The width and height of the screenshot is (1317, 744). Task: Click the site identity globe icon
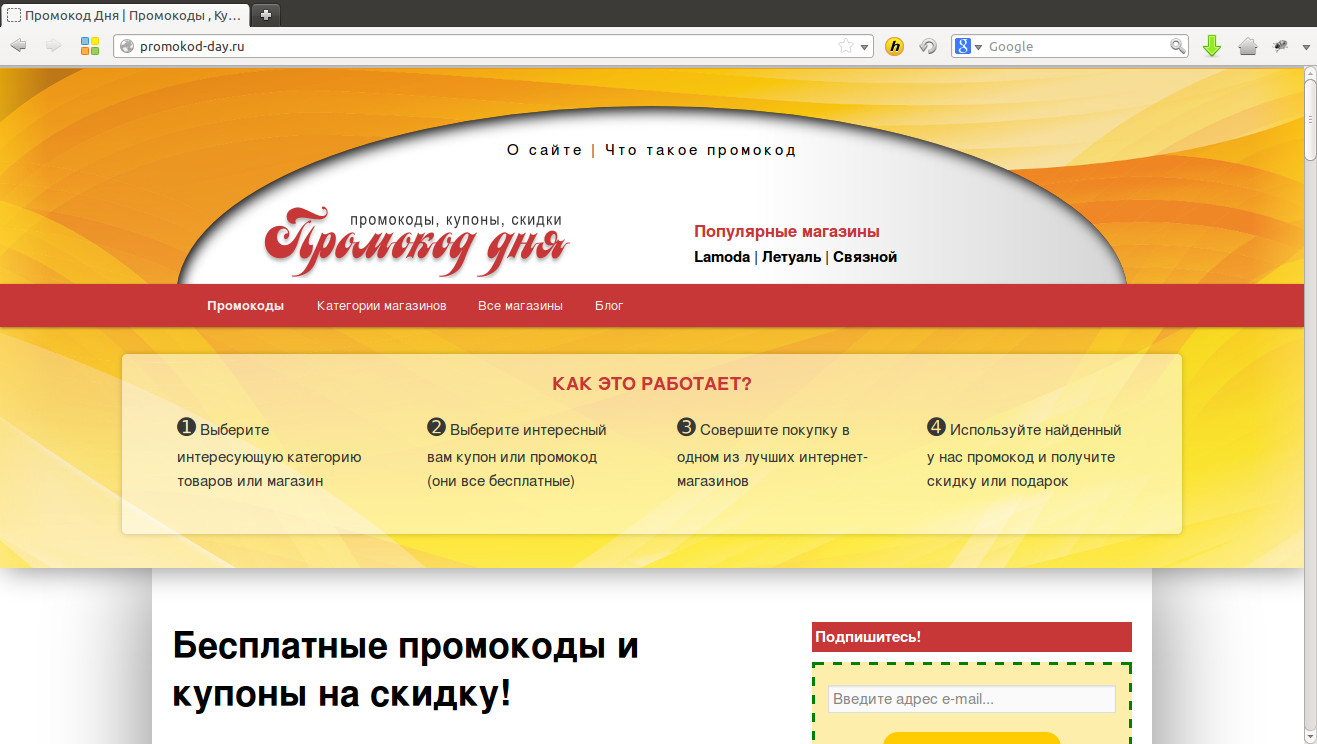click(x=126, y=46)
